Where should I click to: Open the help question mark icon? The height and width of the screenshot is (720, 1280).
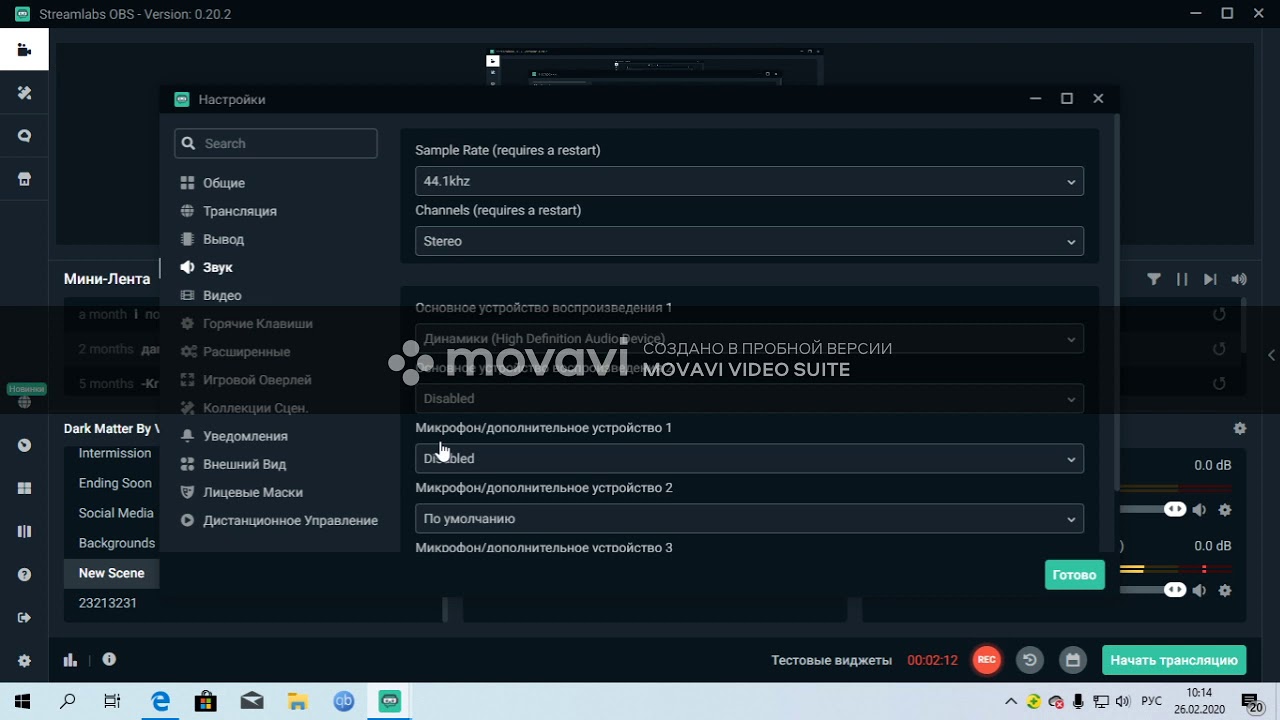pos(24,575)
